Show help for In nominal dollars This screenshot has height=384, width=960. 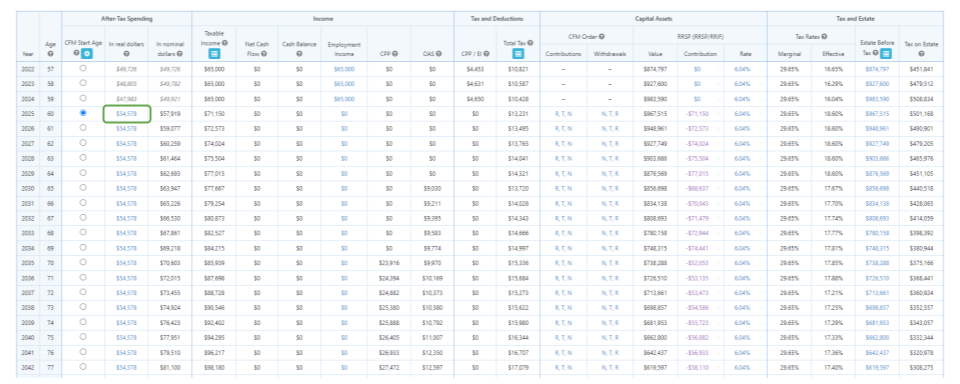pyautogui.click(x=180, y=54)
